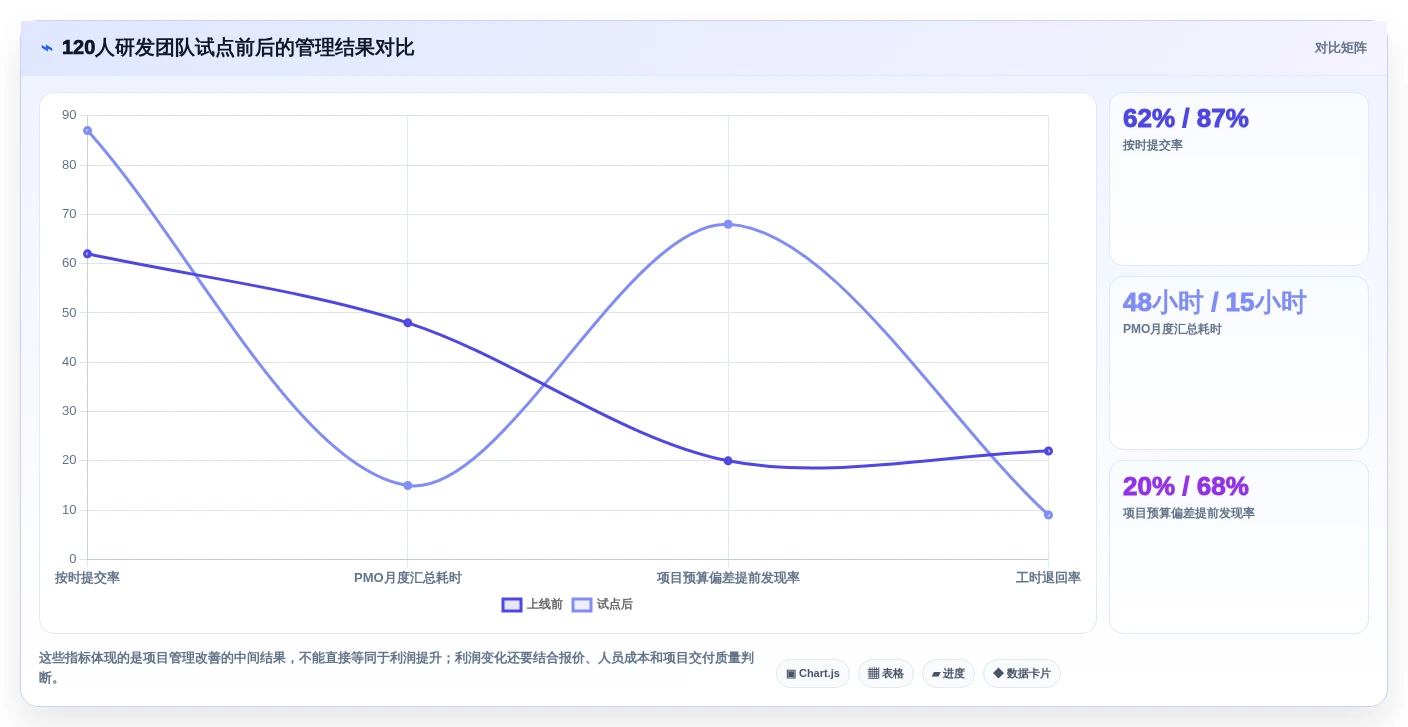Select the 表格 tag chip
The width and height of the screenshot is (1408, 727).
coord(886,674)
